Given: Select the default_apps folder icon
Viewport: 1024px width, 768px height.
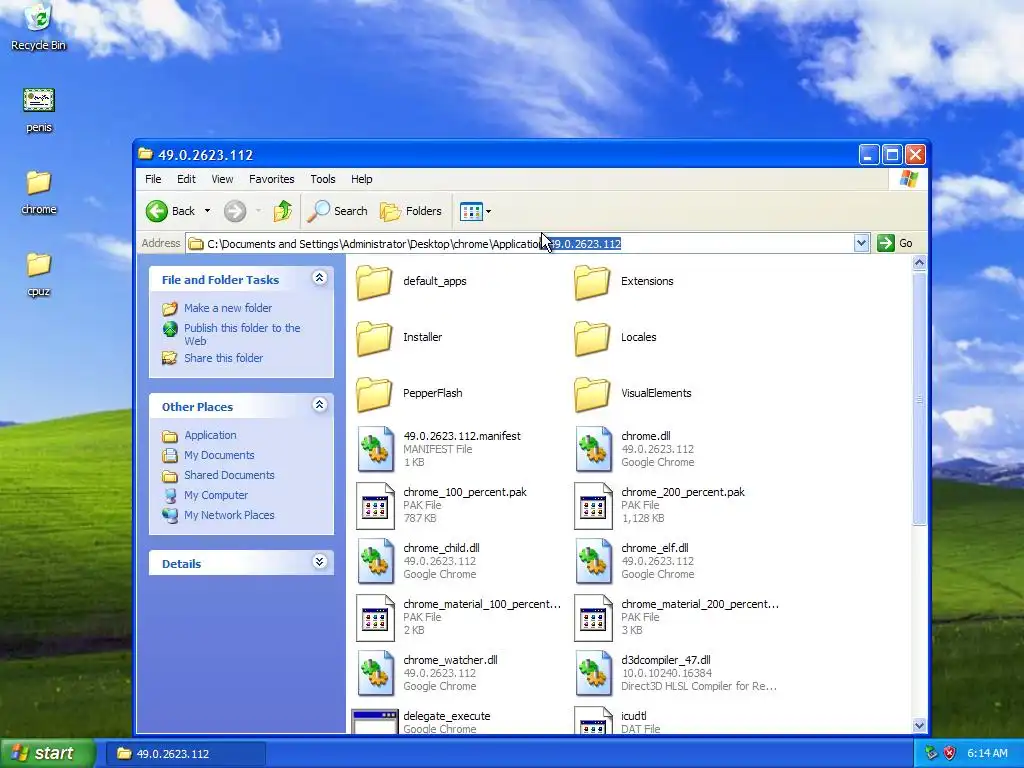Looking at the screenshot, I should pyautogui.click(x=374, y=282).
